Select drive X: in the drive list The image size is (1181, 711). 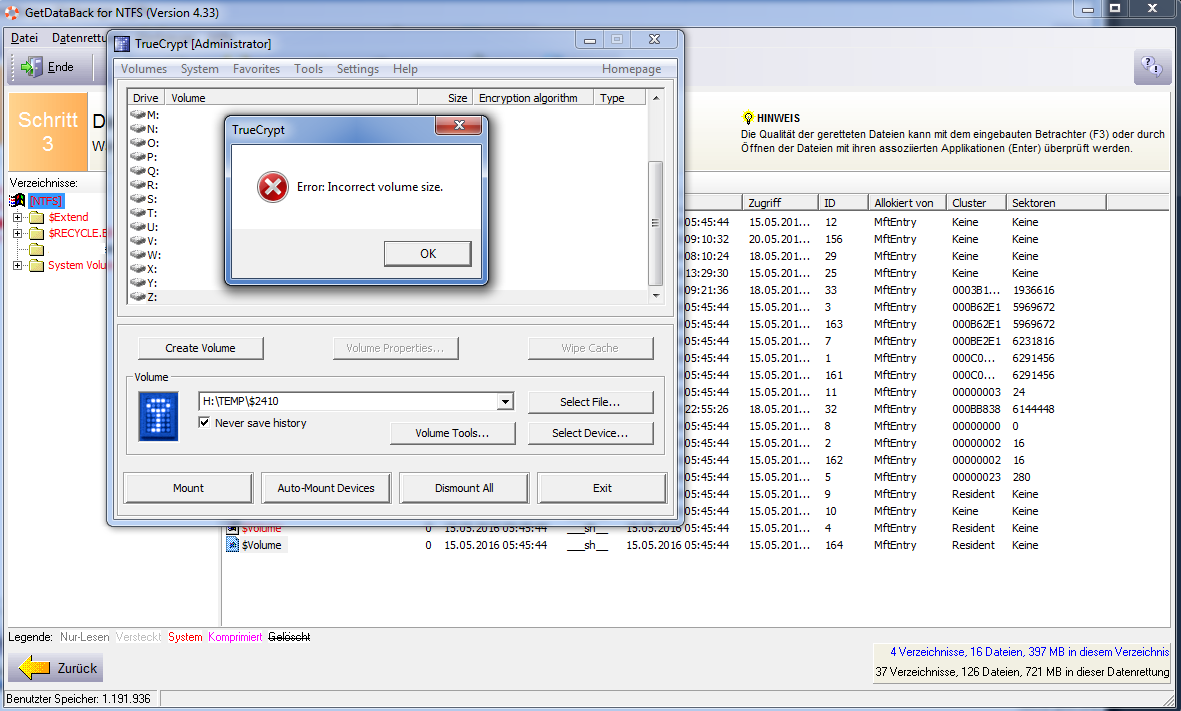click(145, 269)
